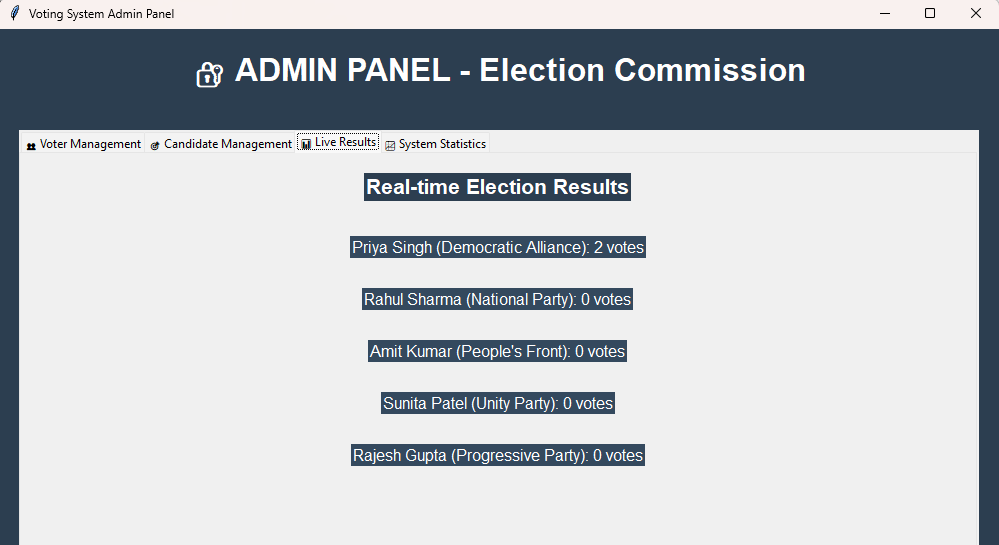Minimize the Voting System Admin Panel window
The width and height of the screenshot is (999, 545).
click(884, 14)
